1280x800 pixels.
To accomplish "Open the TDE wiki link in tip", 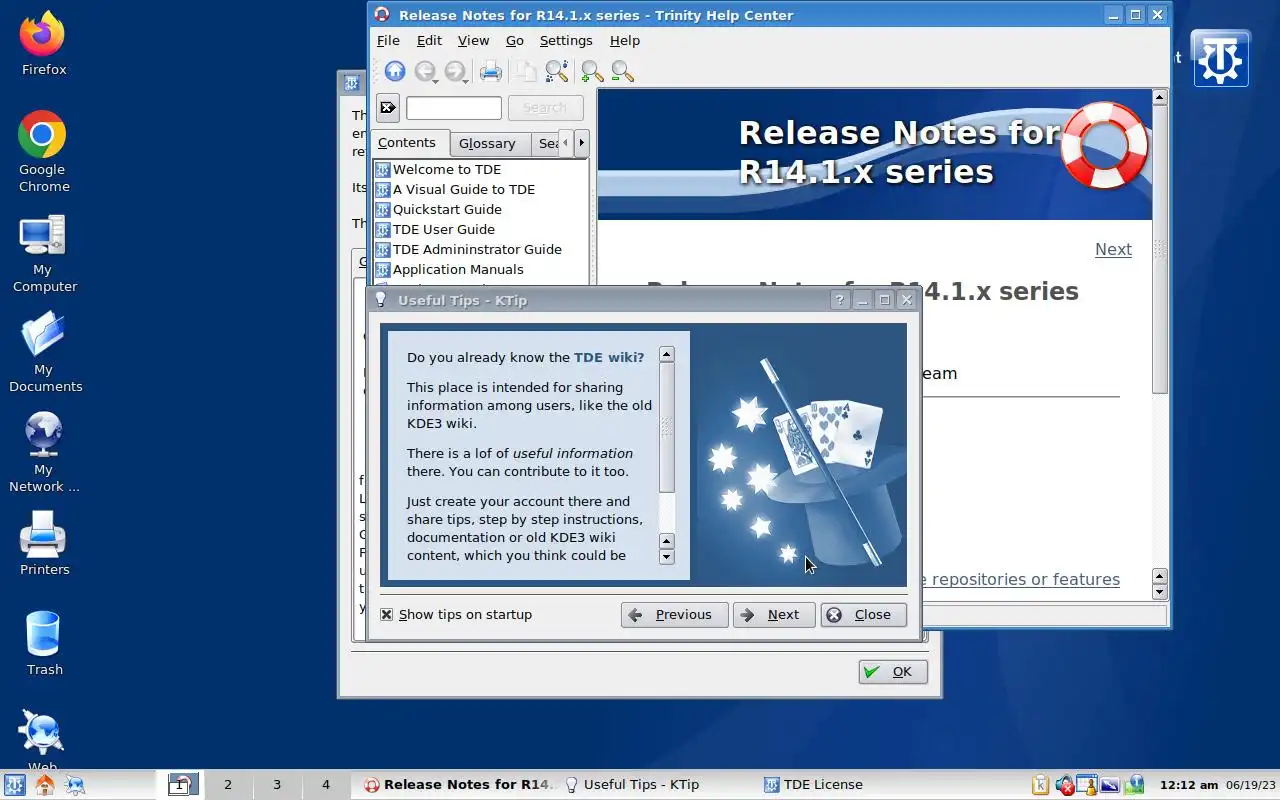I will click(609, 357).
